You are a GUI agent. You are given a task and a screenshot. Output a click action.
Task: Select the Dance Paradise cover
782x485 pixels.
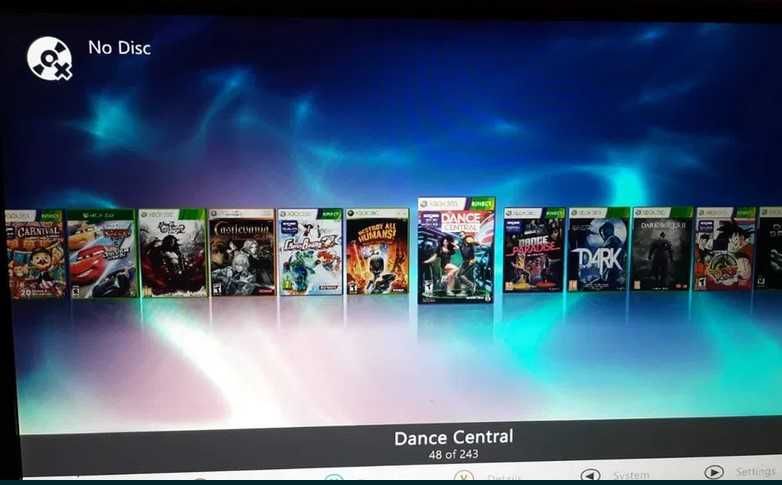(534, 249)
